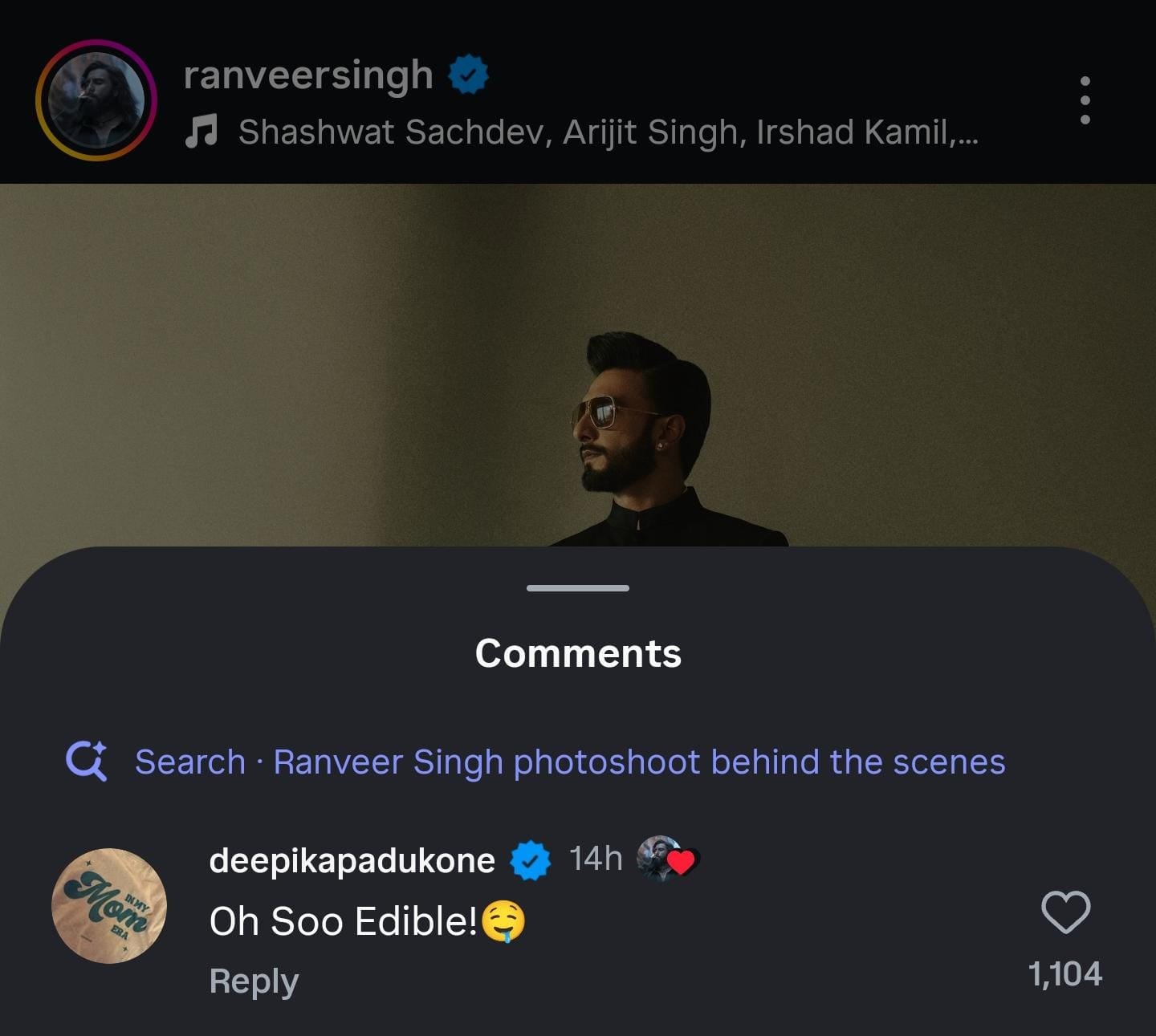Tap the comments sheet drag handle
The image size is (1156, 1036).
click(x=576, y=588)
